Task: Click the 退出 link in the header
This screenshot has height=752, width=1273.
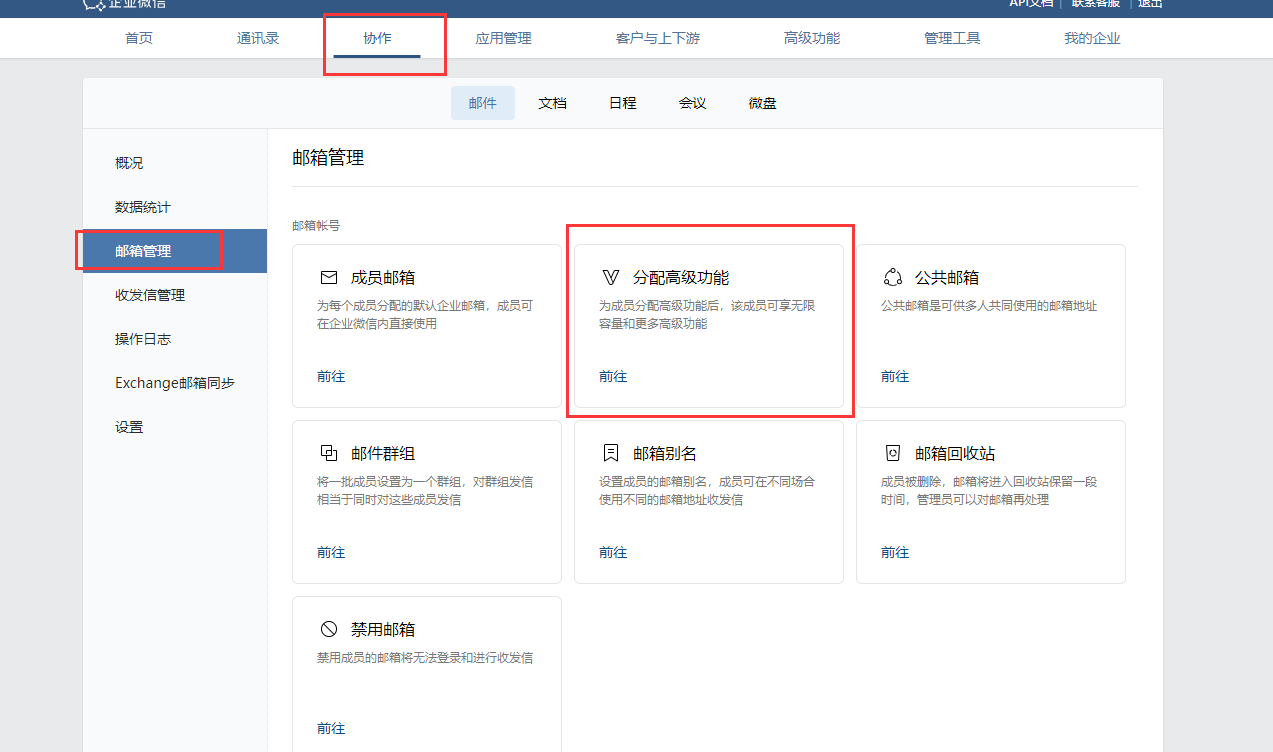Action: coord(1150,3)
